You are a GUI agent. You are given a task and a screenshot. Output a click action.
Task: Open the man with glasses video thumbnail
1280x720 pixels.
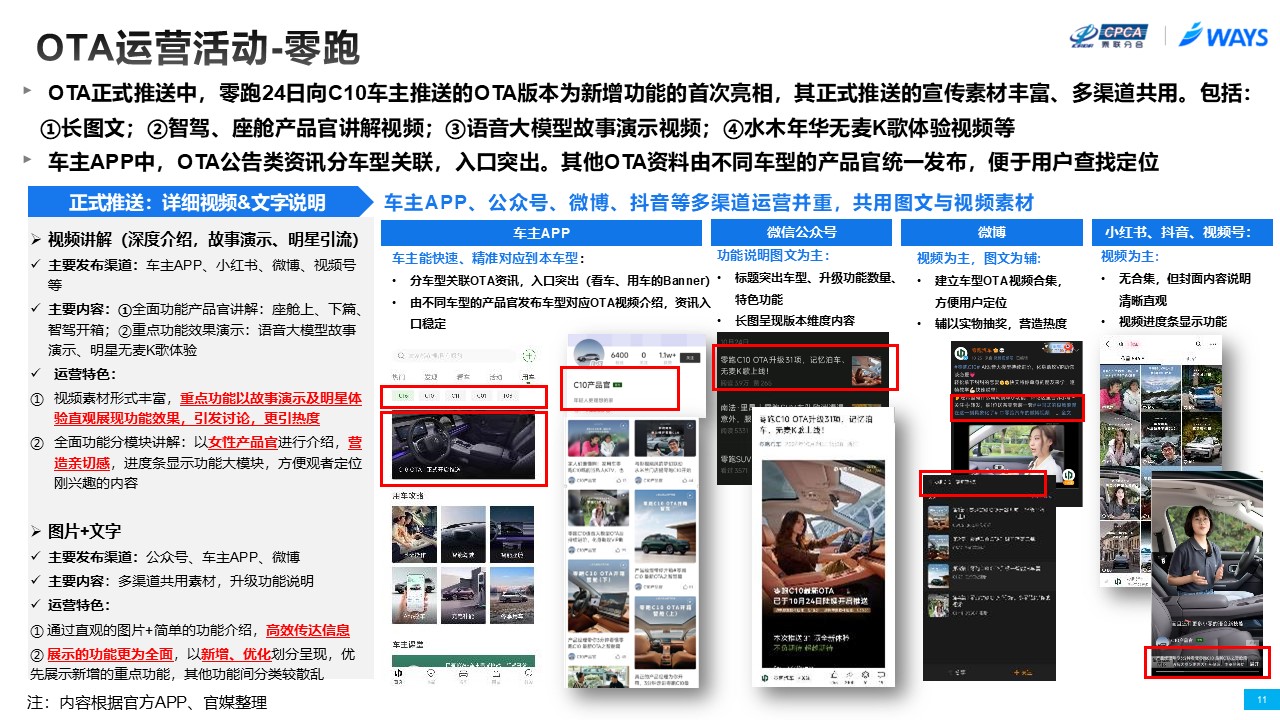coord(1161,439)
